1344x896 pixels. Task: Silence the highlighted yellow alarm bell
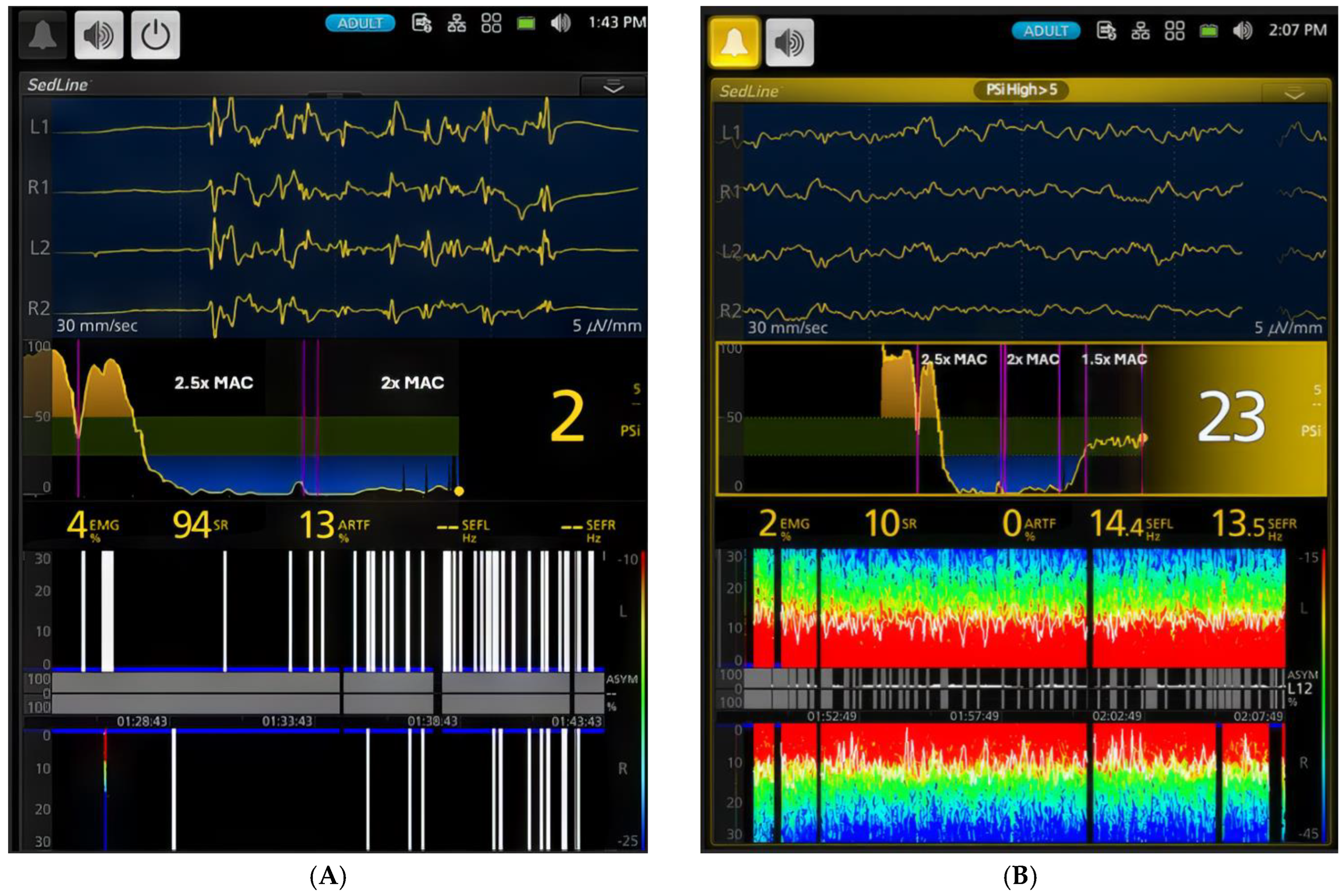pyautogui.click(x=734, y=42)
